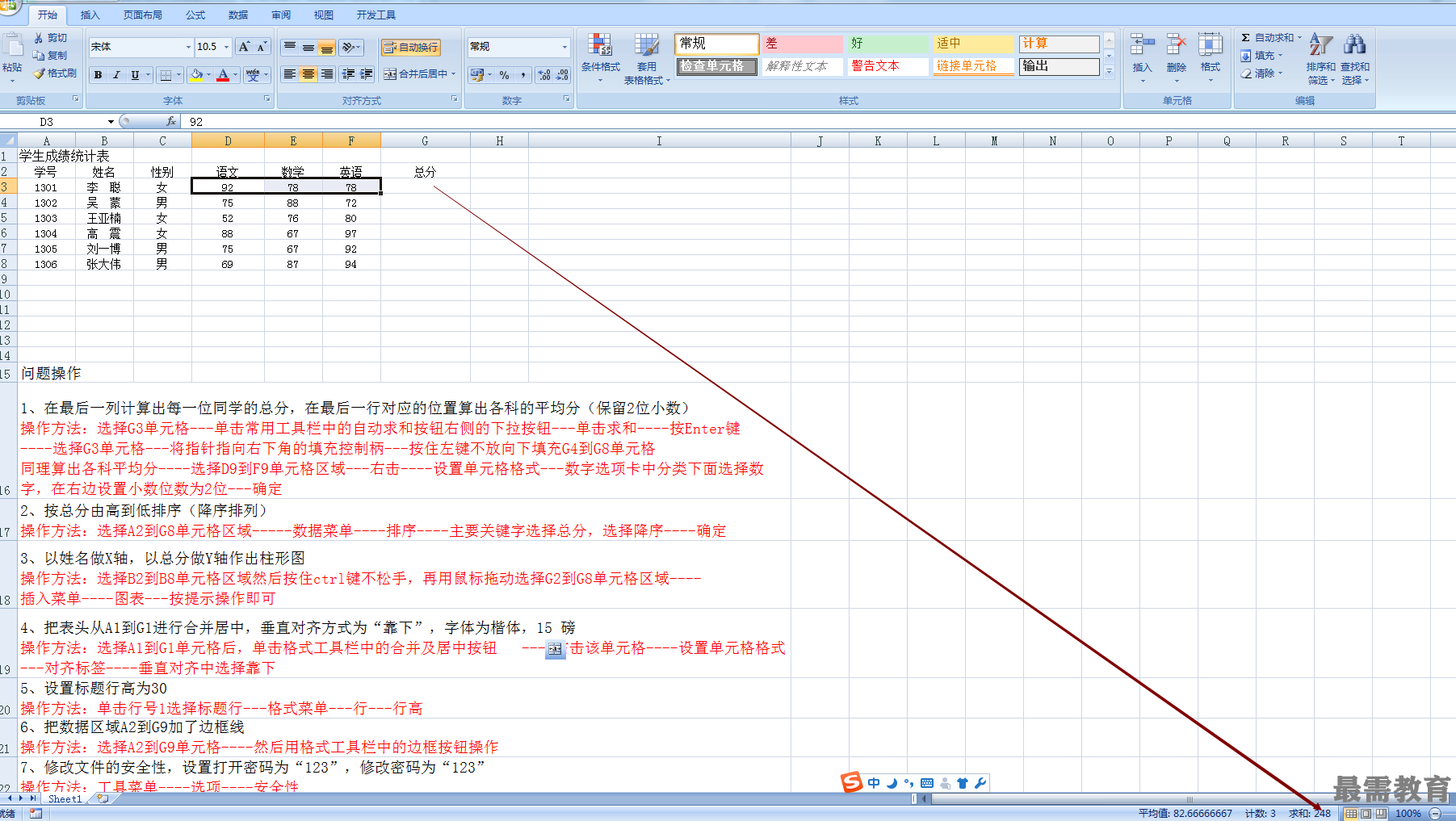The height and width of the screenshot is (821, 1456).
Task: Open the font name dropdown (宋体)
Action: 187,47
